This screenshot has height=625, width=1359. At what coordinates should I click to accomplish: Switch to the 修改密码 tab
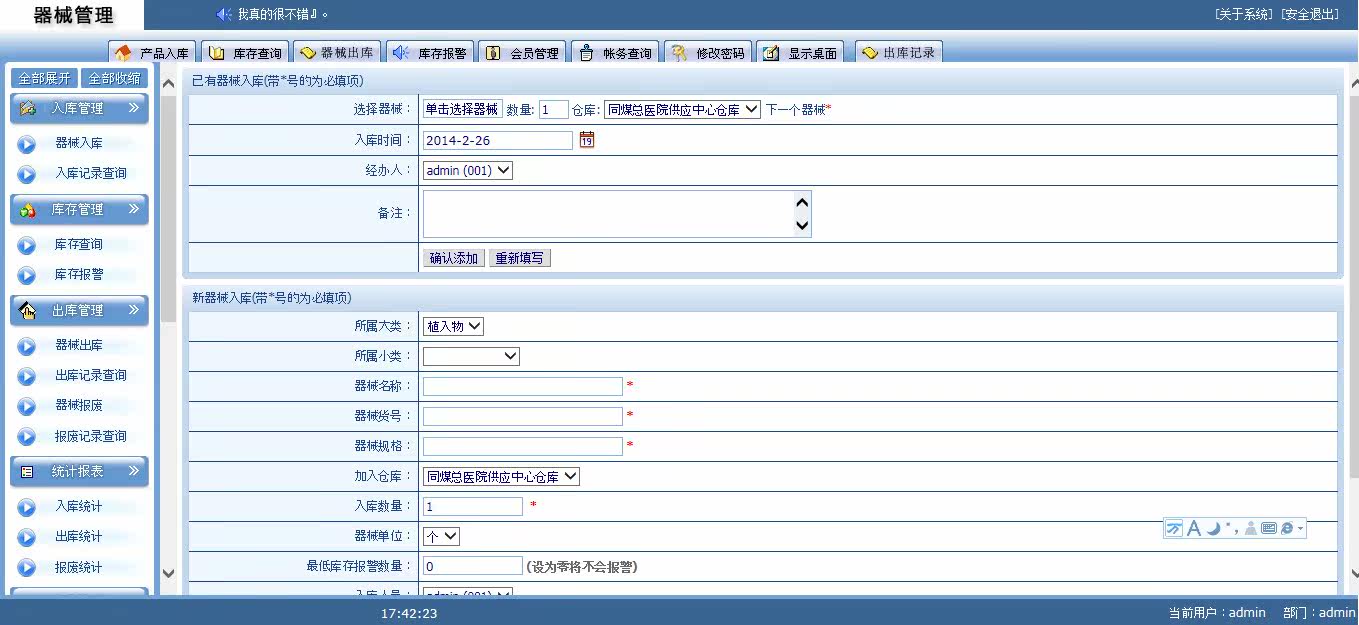click(709, 53)
